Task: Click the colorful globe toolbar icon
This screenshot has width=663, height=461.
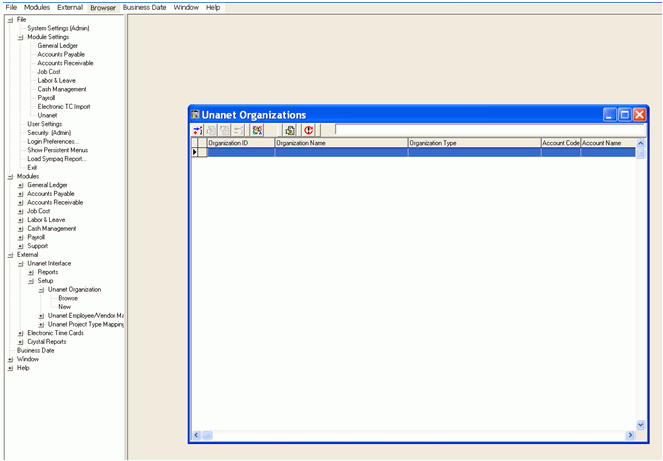Action: [x=257, y=130]
